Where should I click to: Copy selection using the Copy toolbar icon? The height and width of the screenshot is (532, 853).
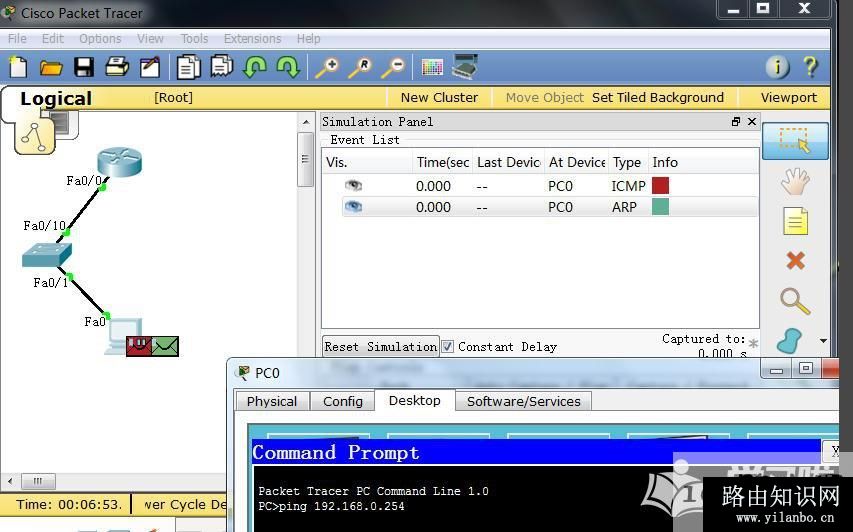coord(188,67)
